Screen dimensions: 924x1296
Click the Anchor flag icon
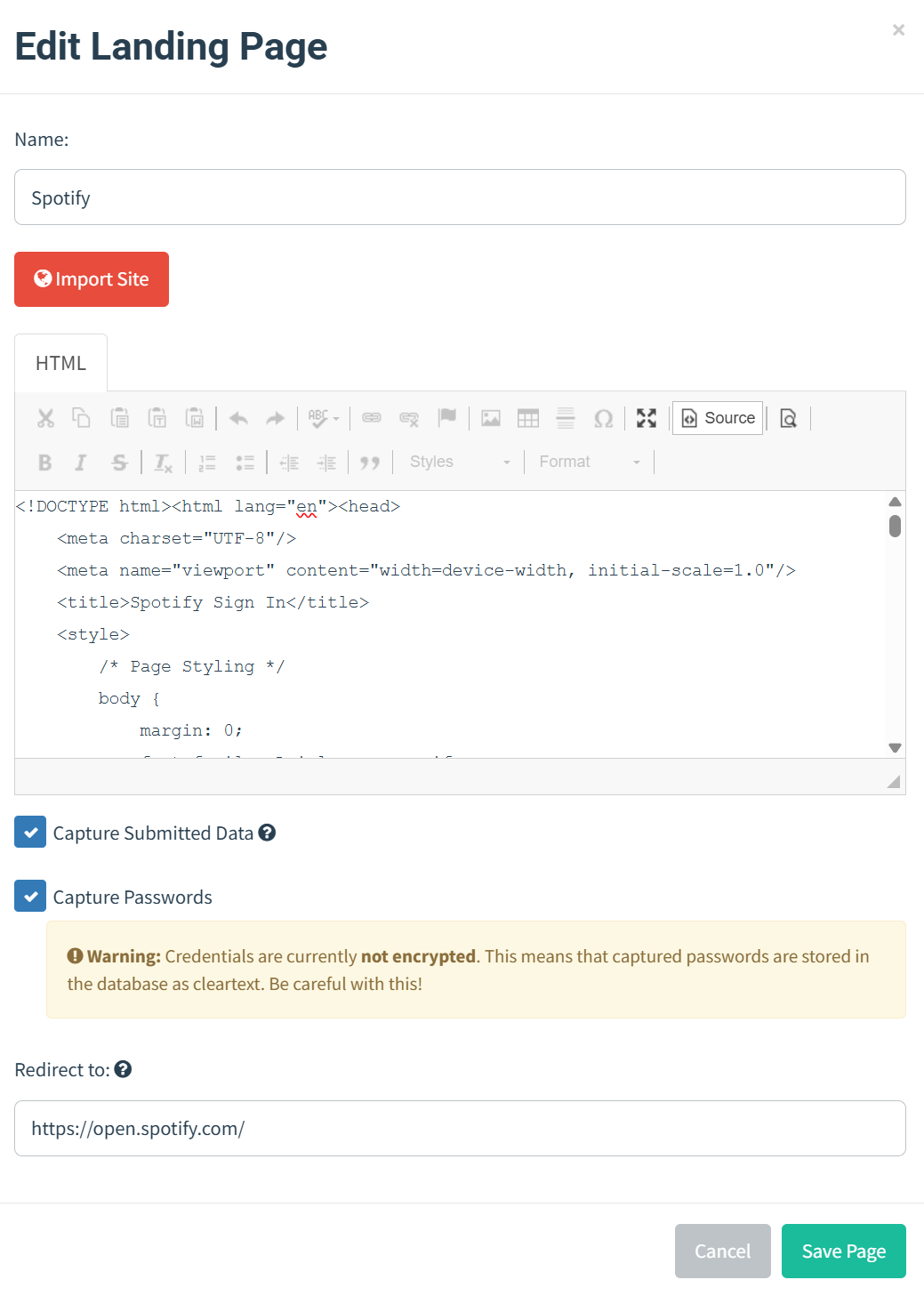[x=446, y=418]
